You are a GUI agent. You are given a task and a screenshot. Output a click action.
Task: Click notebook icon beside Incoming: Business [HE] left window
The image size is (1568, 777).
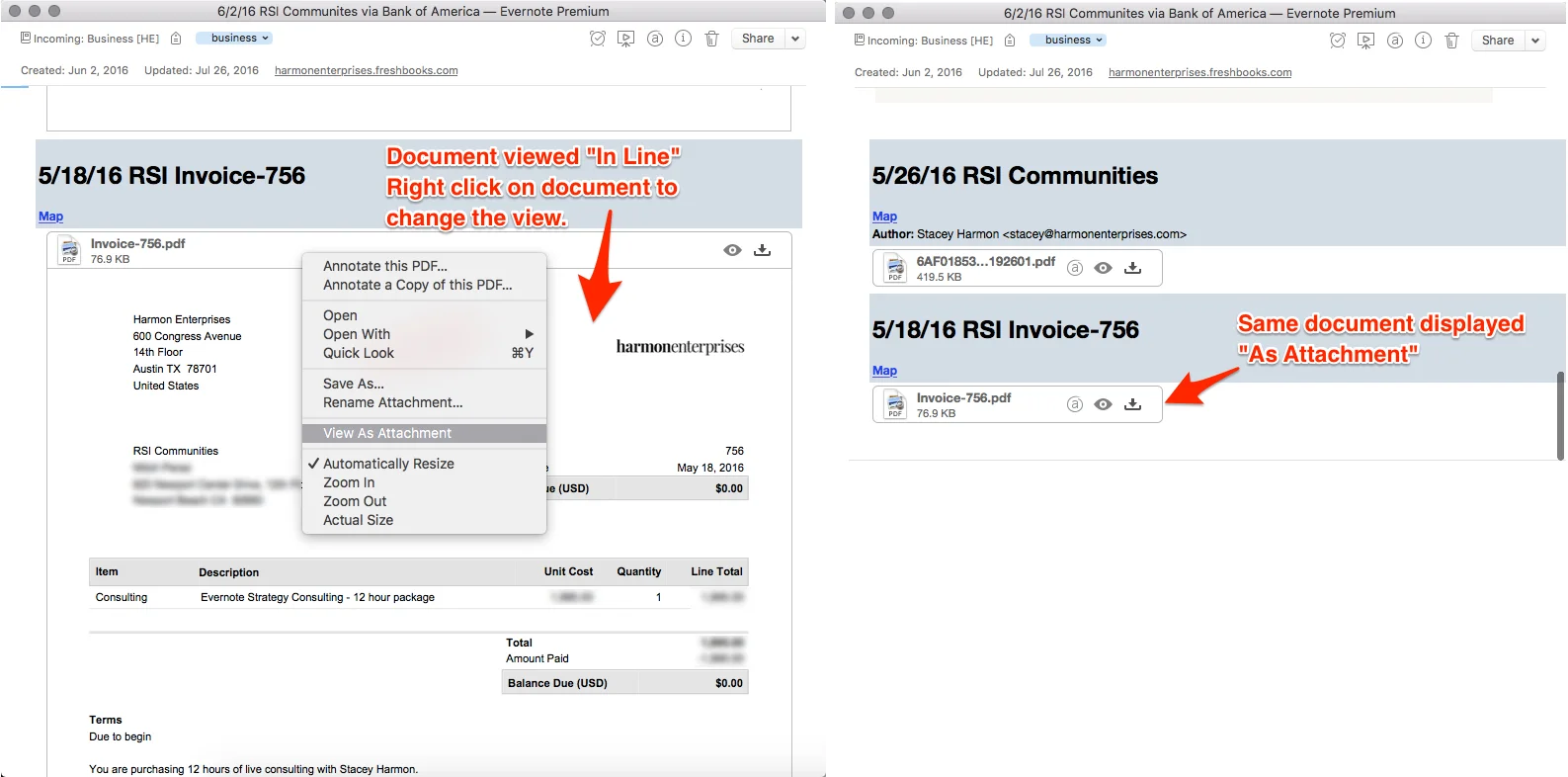(x=26, y=38)
